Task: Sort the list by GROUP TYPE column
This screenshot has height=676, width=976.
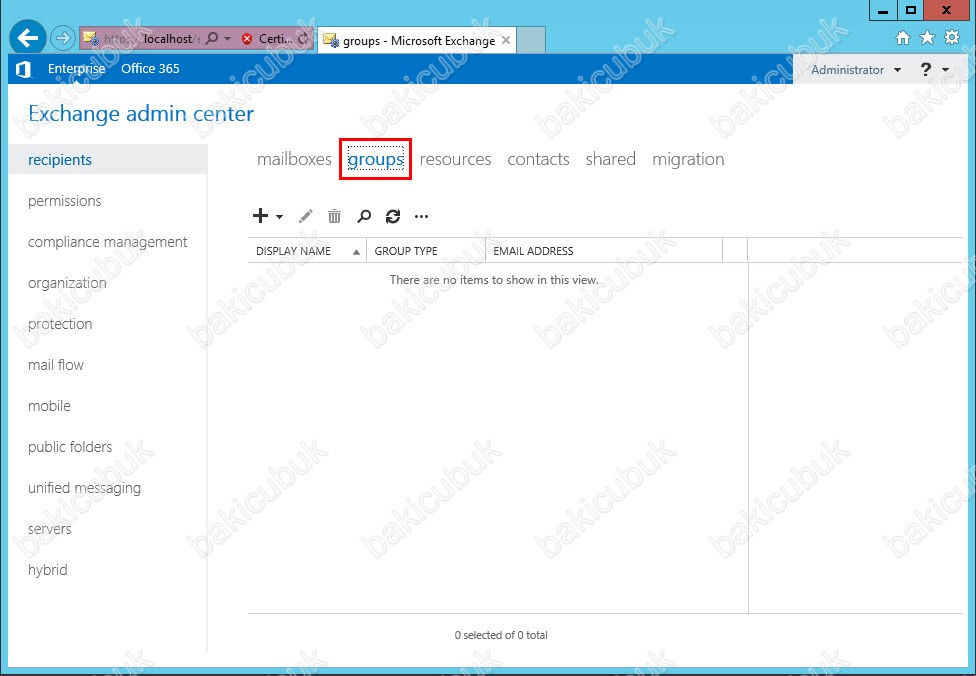Action: pos(426,251)
